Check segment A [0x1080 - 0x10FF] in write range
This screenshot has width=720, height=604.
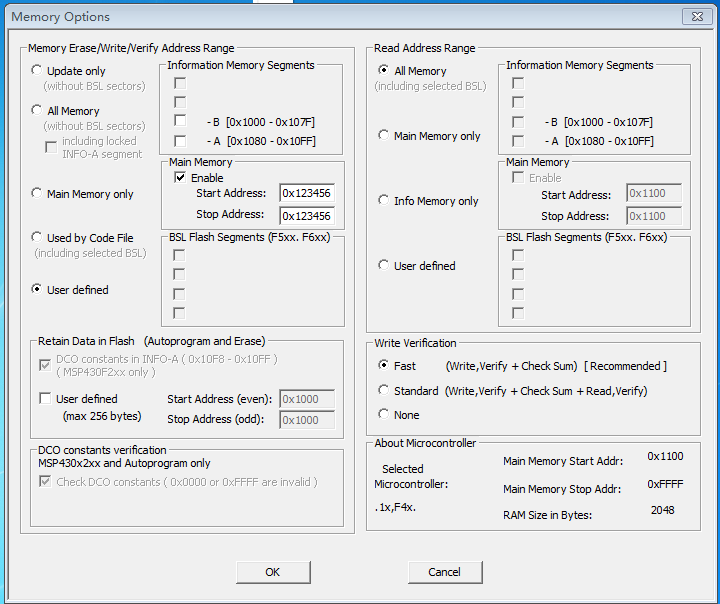[x=180, y=141]
